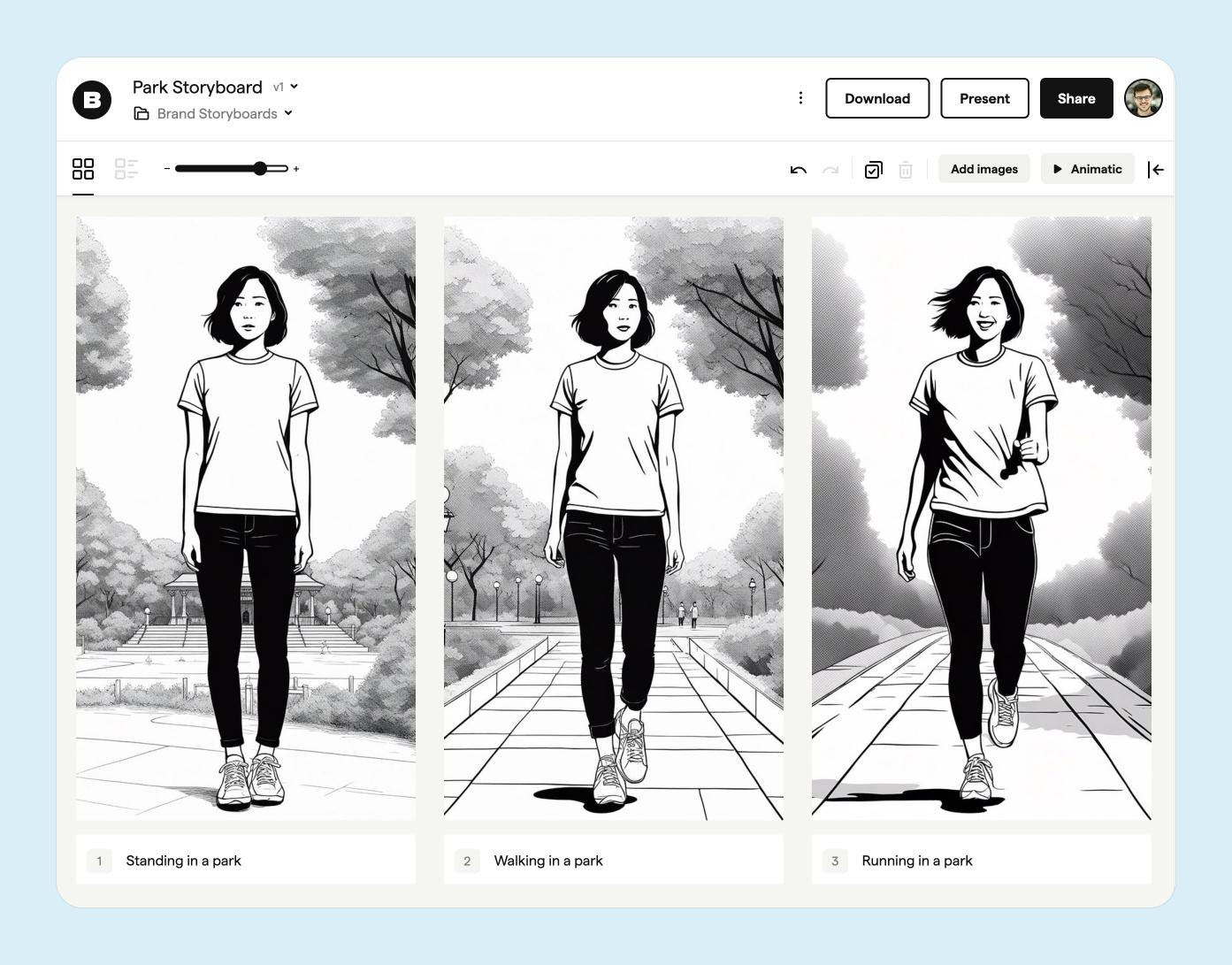Click the plus zoom-in icon
This screenshot has width=1232, height=965.
tap(296, 168)
